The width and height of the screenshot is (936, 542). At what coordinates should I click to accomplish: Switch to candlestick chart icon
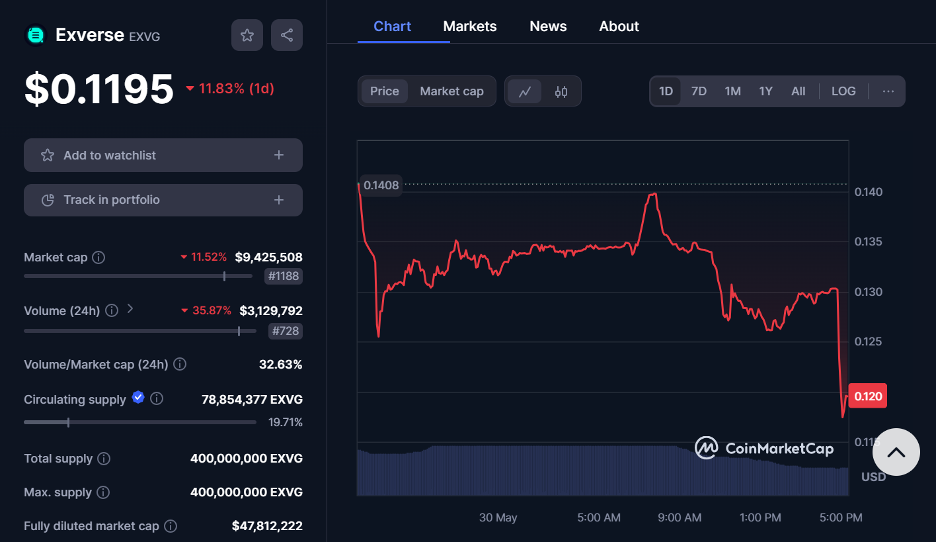(561, 91)
